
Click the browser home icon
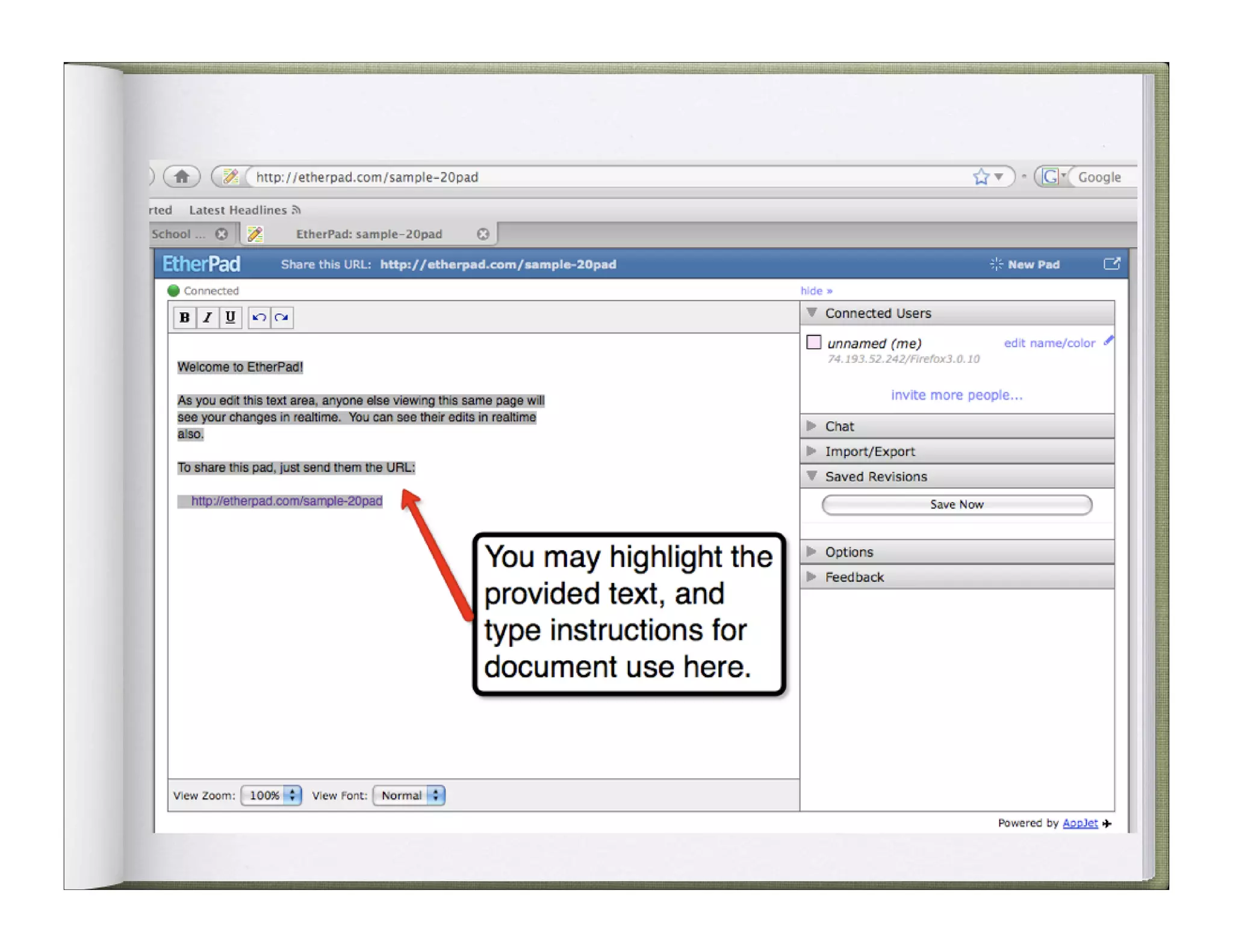point(182,176)
